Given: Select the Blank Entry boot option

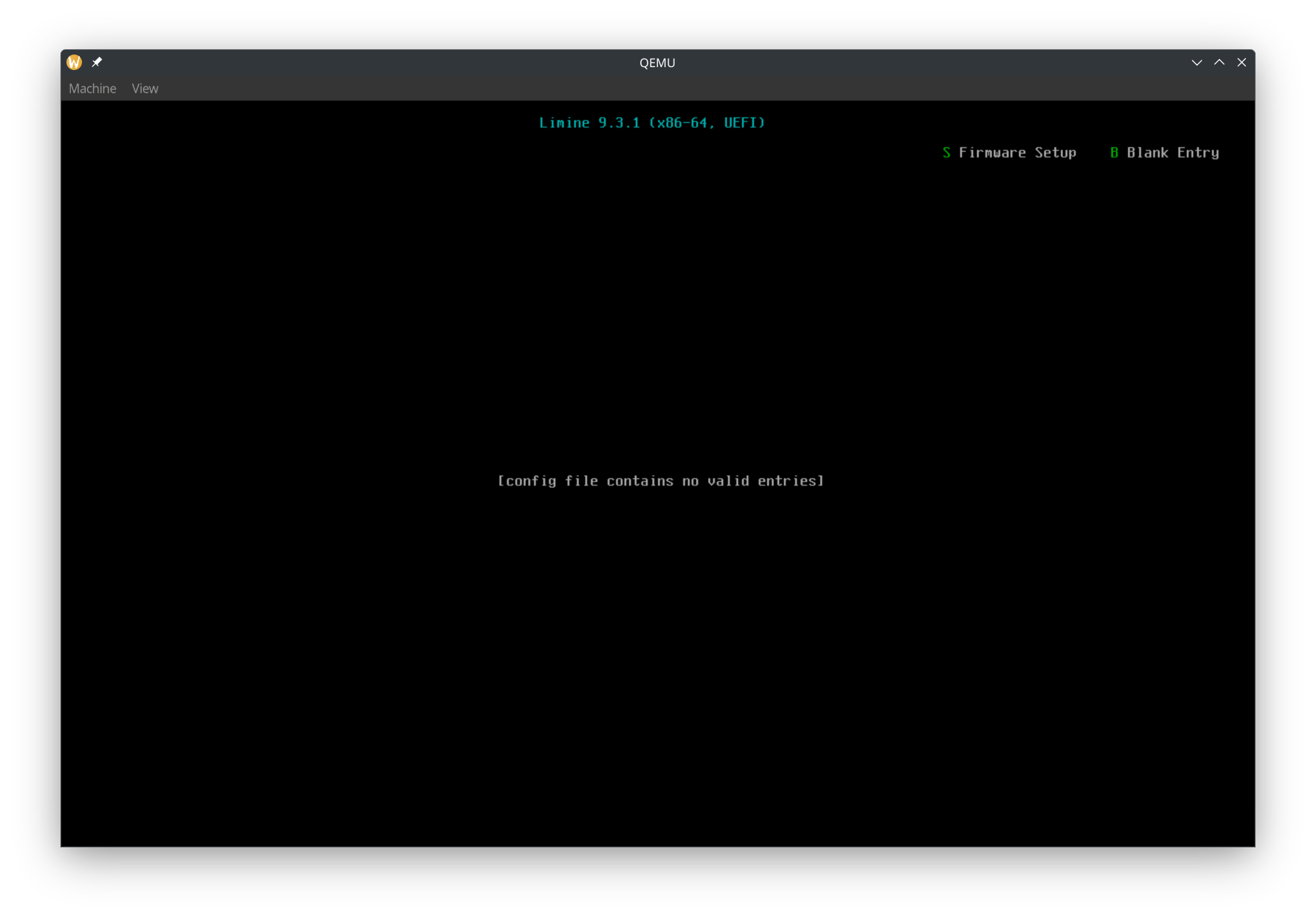Looking at the screenshot, I should [x=1172, y=152].
